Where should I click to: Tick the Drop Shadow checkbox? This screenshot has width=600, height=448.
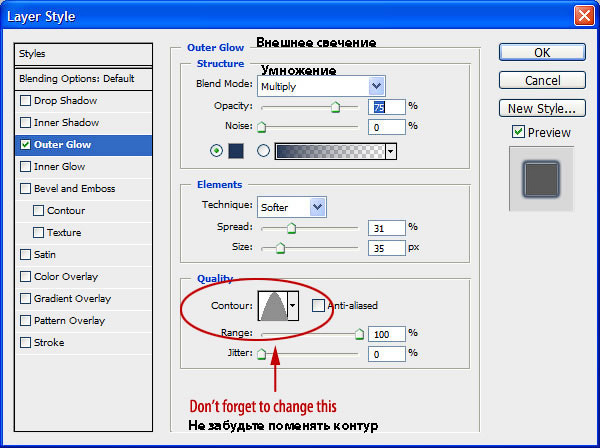coord(25,101)
